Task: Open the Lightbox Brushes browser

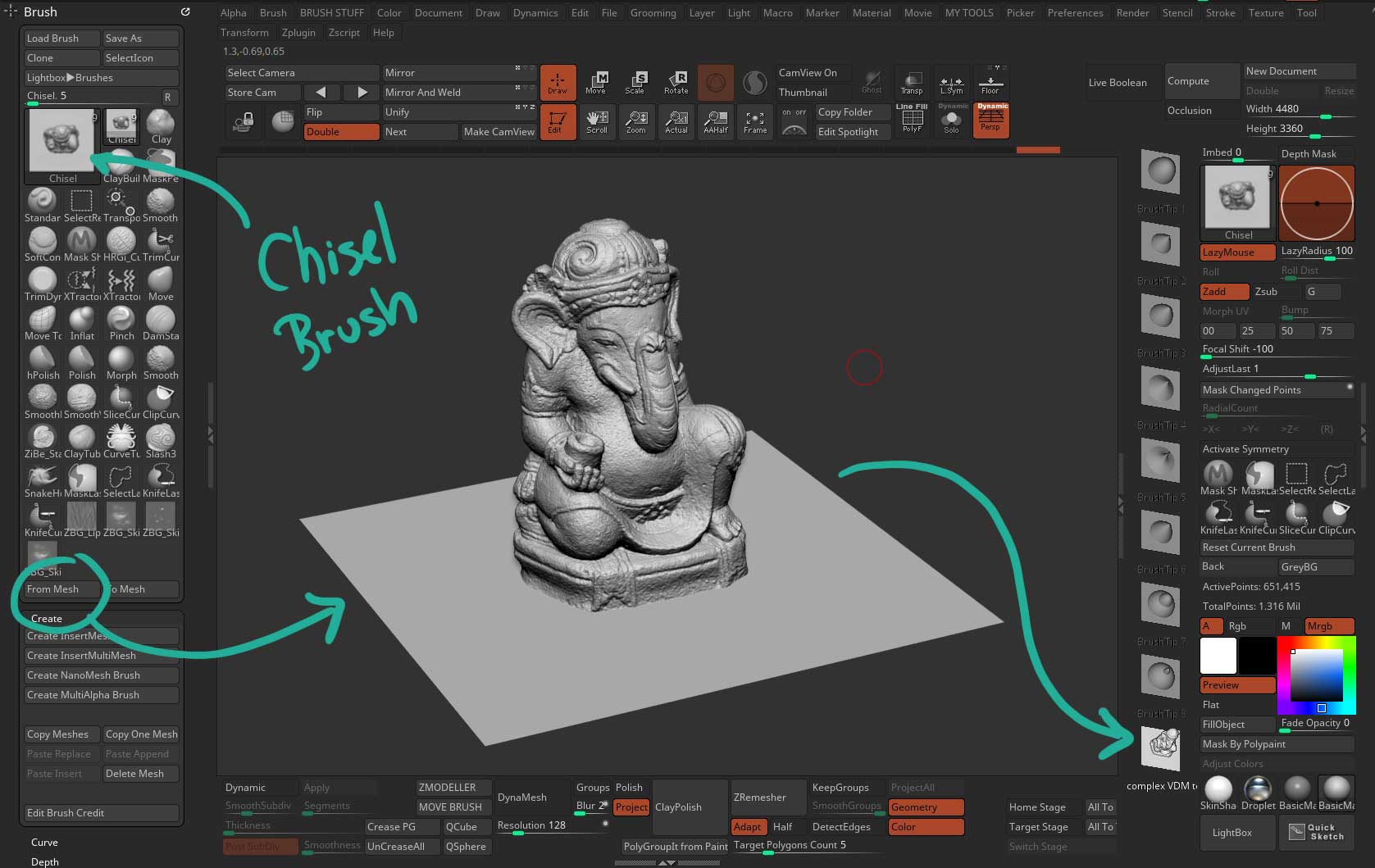Action: pyautogui.click(x=102, y=78)
